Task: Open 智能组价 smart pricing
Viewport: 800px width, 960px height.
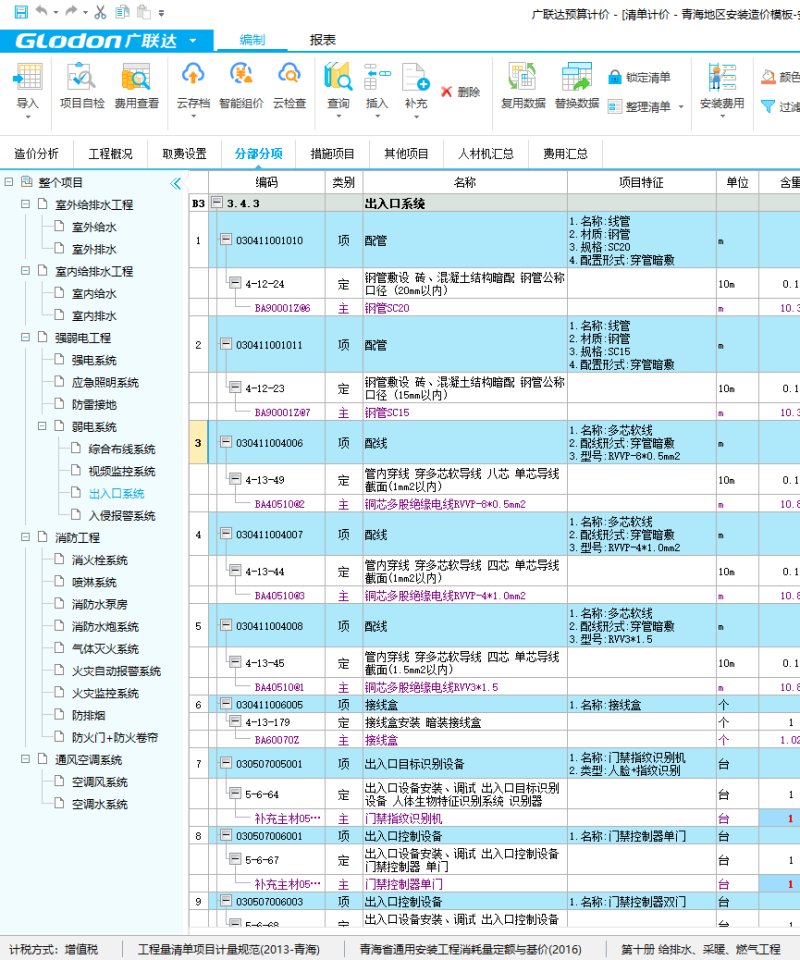Action: (241, 85)
